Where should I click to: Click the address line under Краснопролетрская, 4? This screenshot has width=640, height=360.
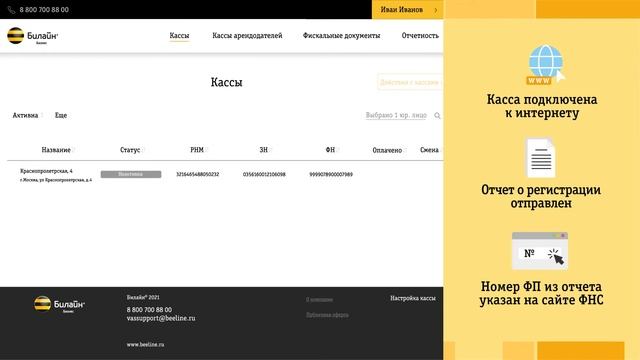[x=56, y=180]
